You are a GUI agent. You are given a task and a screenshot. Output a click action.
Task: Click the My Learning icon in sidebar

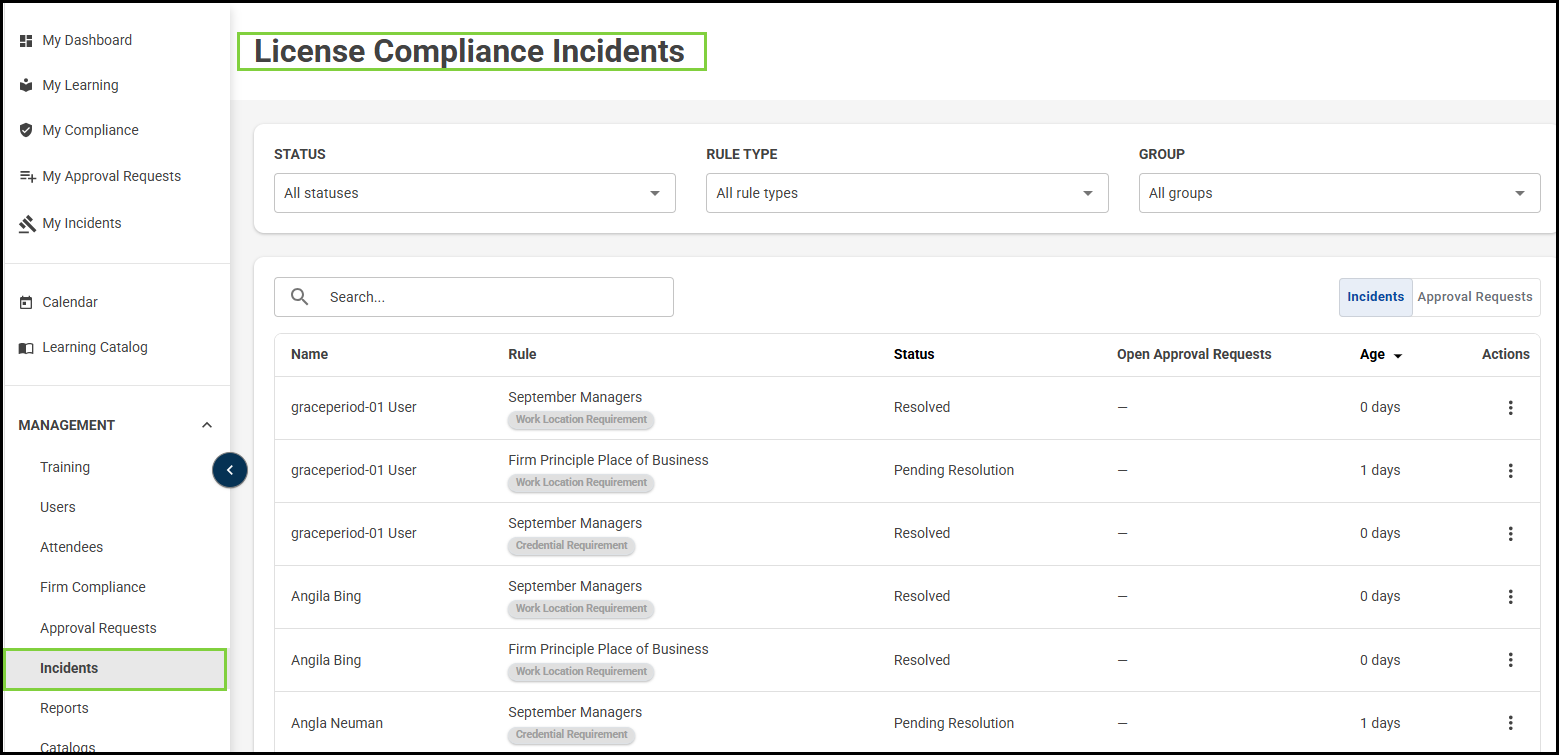click(26, 86)
